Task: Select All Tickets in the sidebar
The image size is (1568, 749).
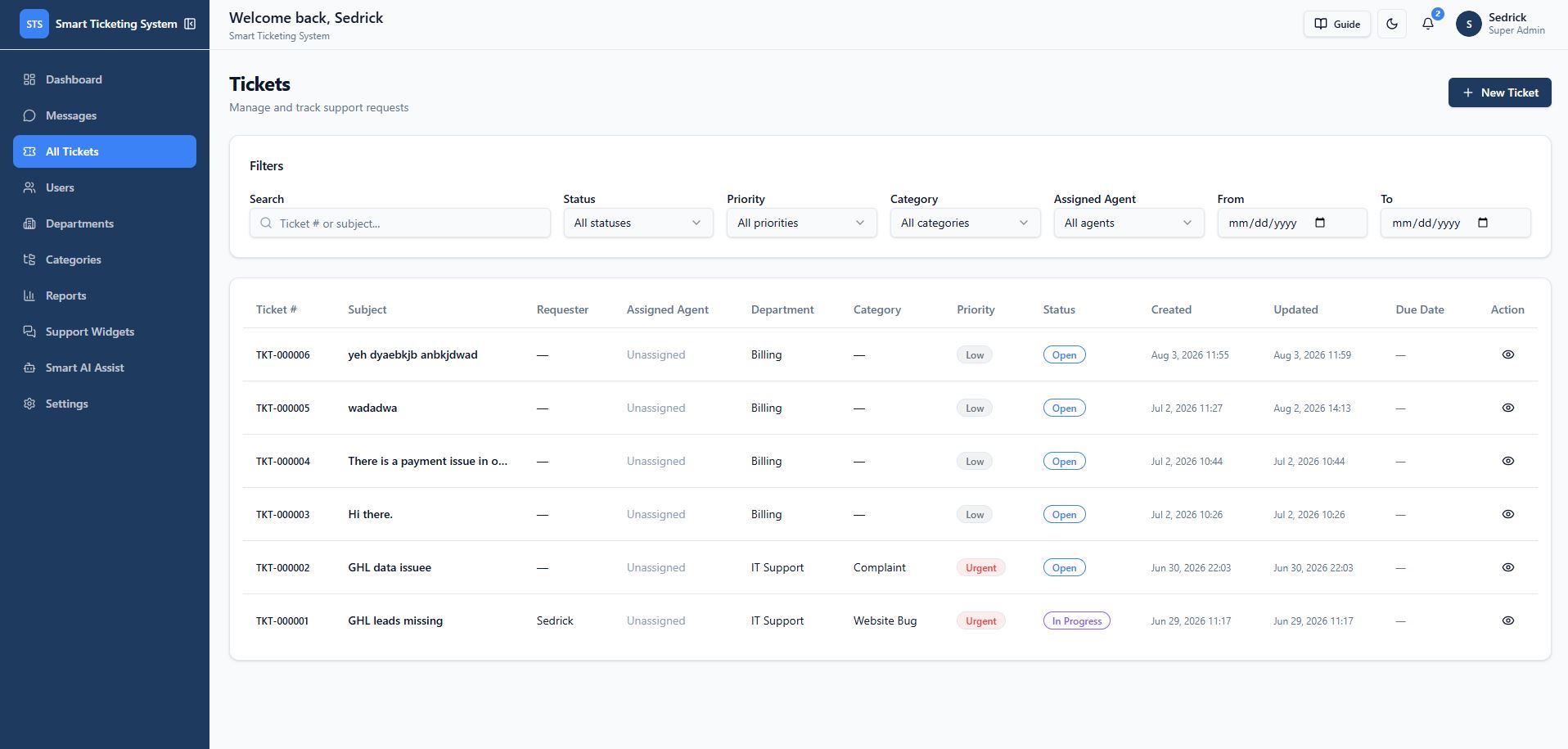Action: (x=105, y=151)
